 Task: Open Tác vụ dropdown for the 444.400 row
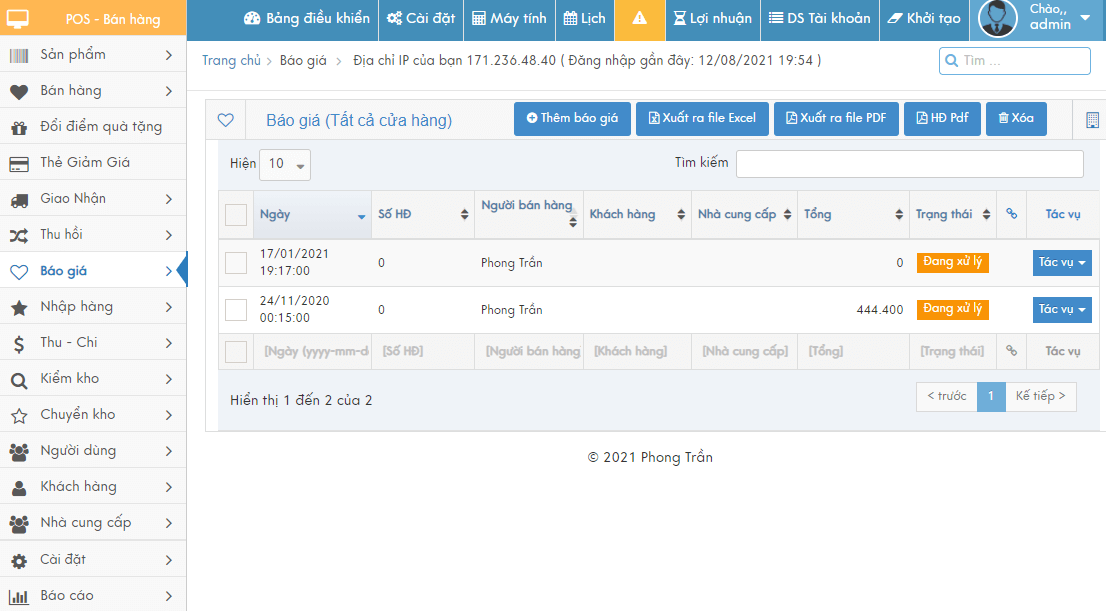(x=1062, y=310)
